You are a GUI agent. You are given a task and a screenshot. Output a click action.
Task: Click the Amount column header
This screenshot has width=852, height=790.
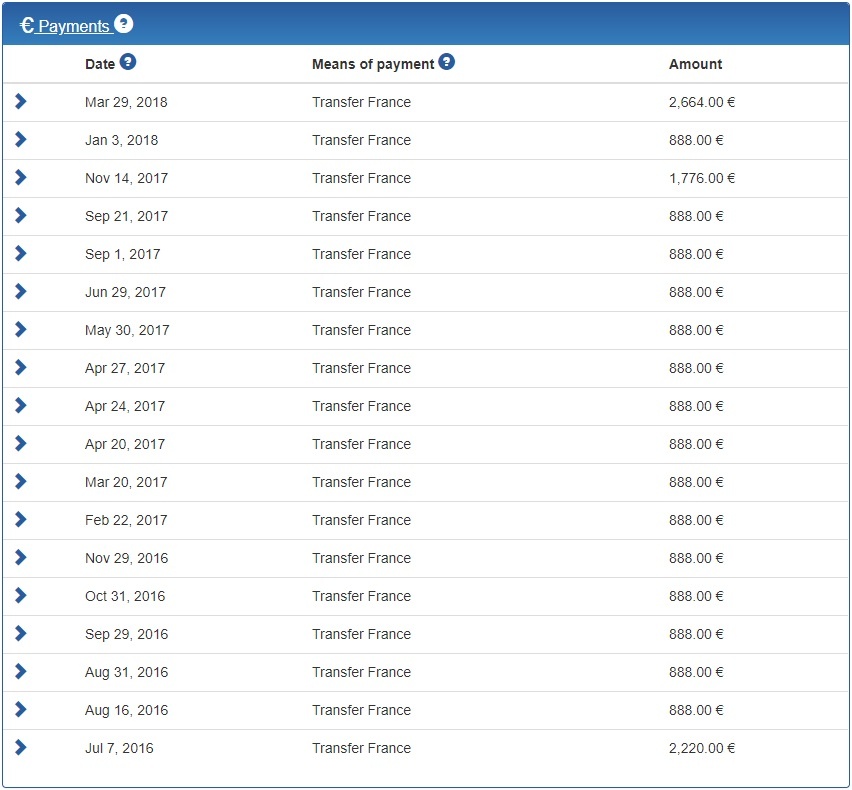click(x=695, y=64)
